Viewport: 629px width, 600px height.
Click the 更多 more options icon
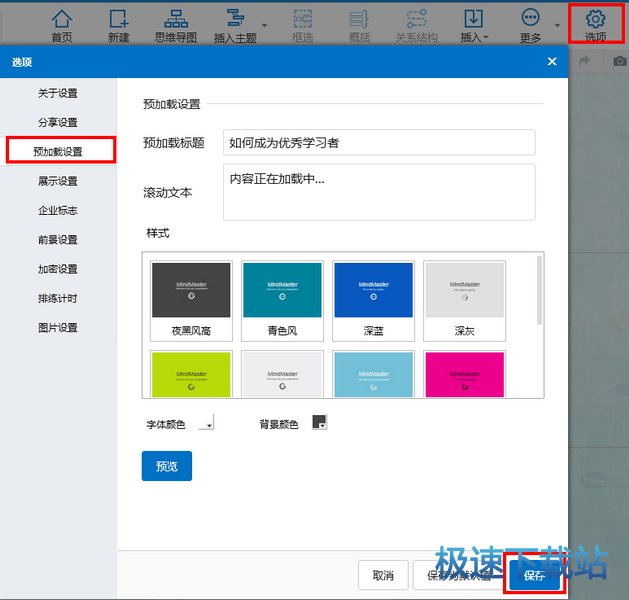(530, 25)
